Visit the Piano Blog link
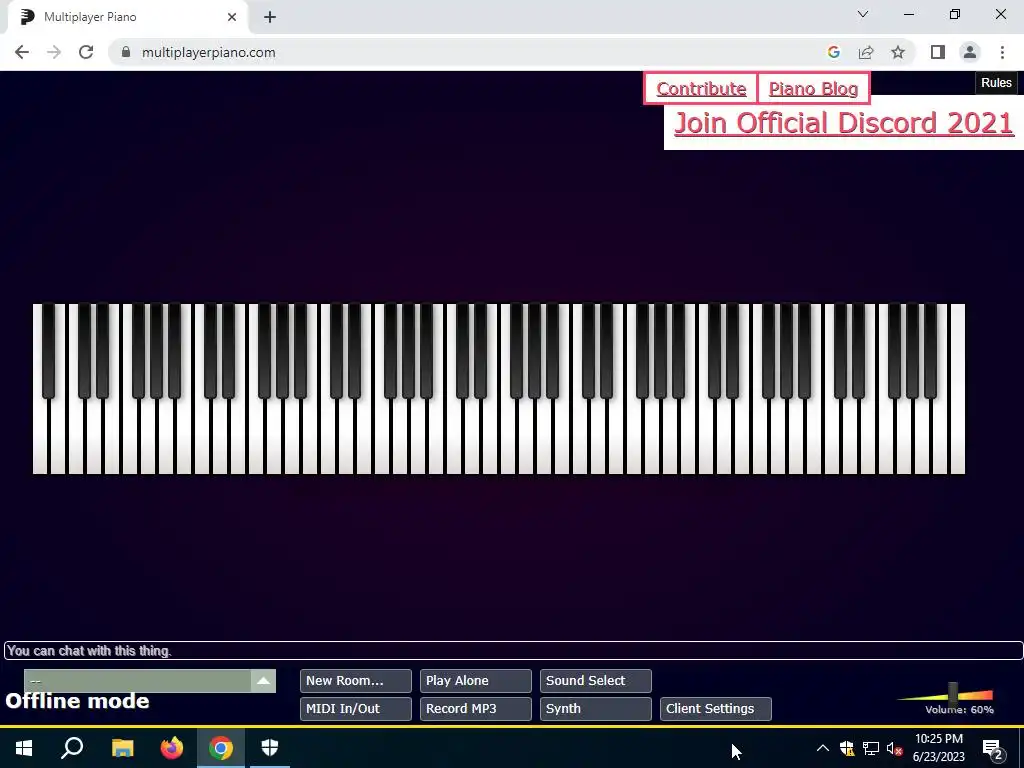 point(813,89)
